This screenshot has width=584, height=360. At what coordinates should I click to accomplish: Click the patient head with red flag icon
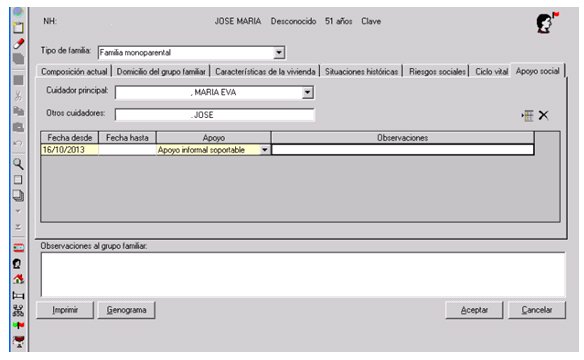pos(548,23)
